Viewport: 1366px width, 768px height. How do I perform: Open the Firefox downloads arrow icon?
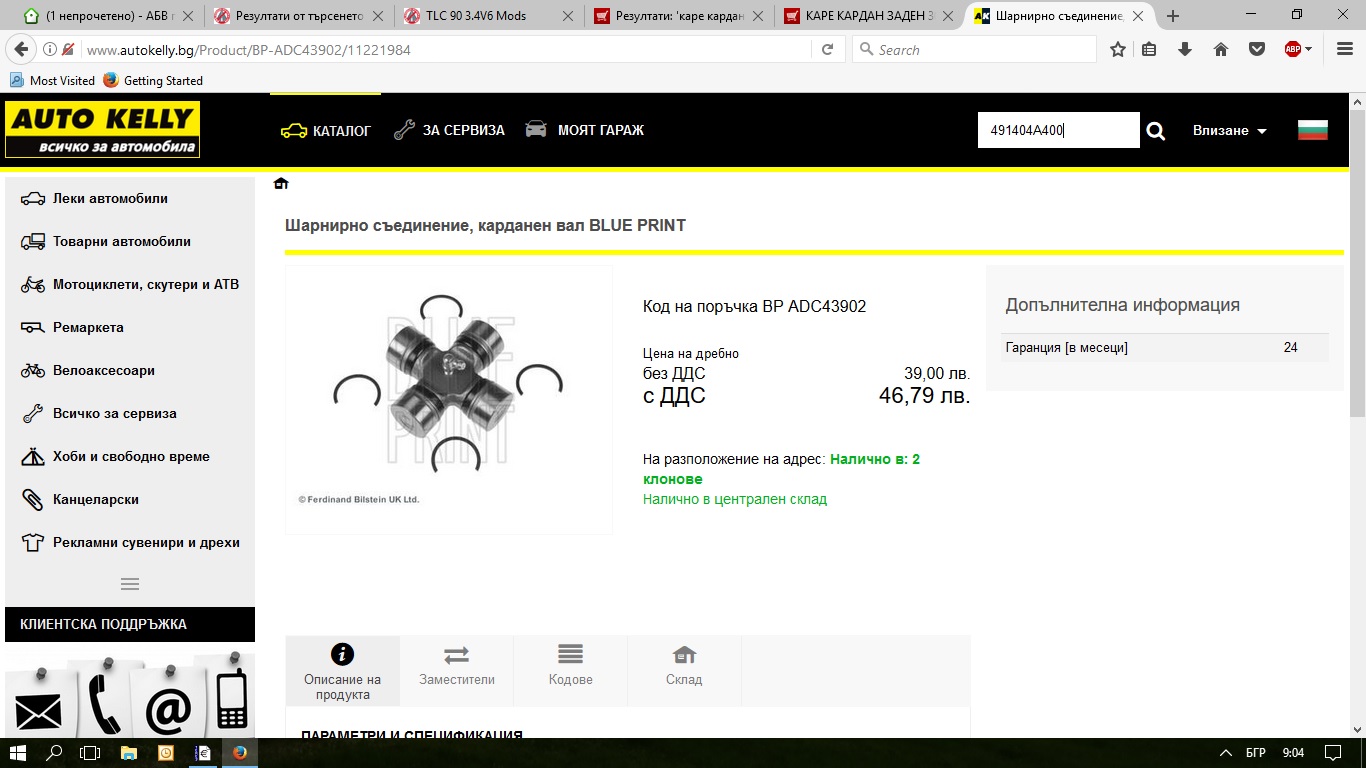tap(1185, 49)
